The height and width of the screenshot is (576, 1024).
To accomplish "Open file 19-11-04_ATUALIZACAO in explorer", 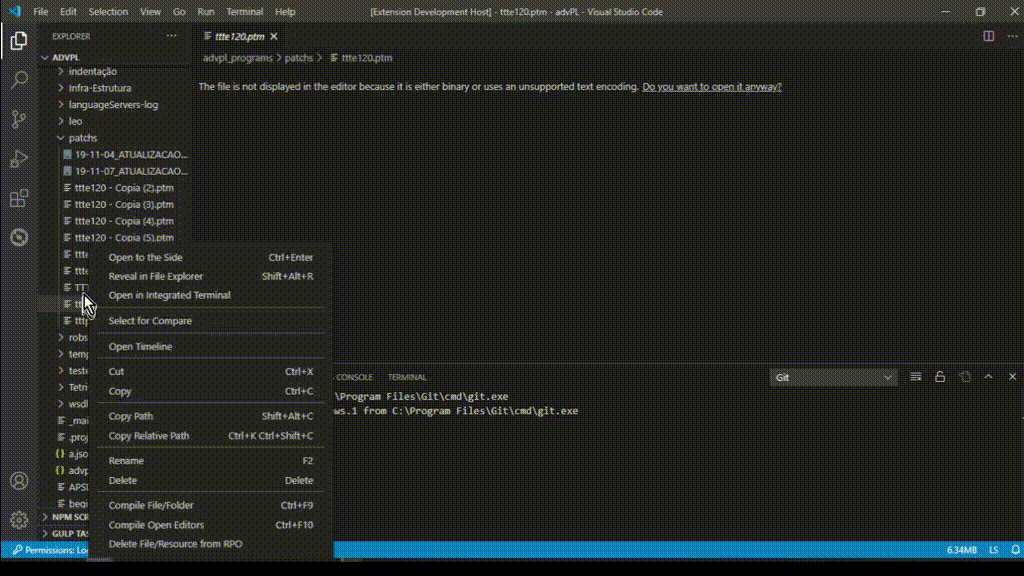I will 125,154.
